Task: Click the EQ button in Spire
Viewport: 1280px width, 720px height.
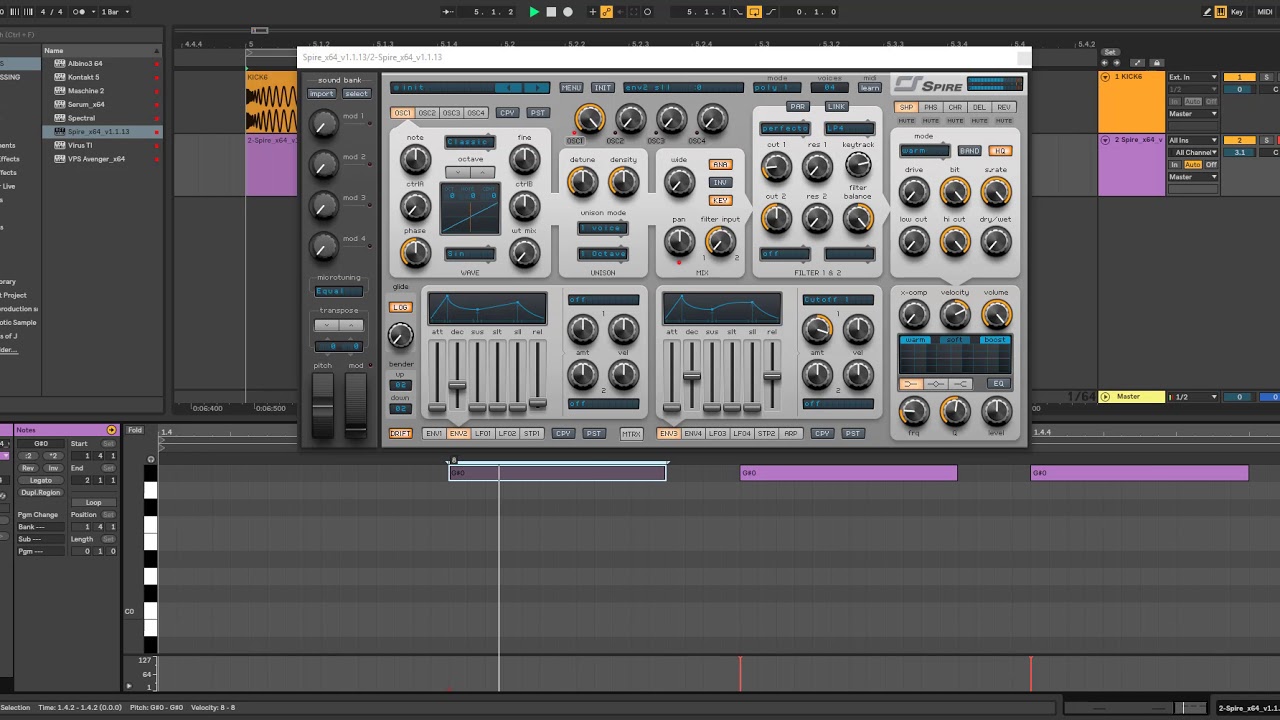Action: 998,384
